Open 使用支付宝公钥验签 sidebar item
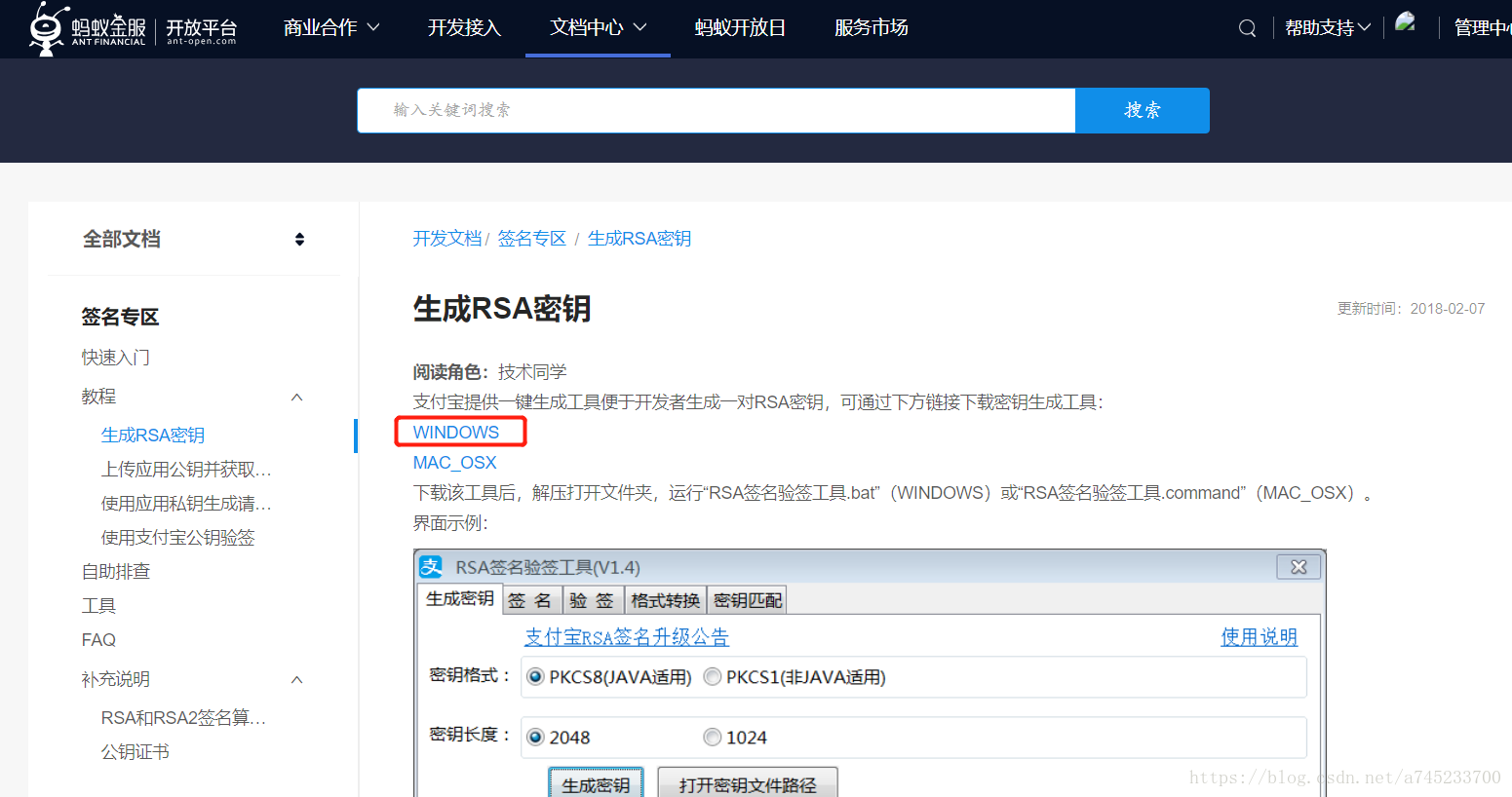 (x=178, y=538)
